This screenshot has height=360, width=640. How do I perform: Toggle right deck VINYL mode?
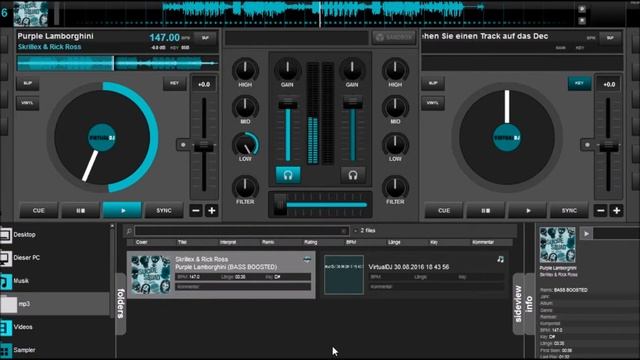pyautogui.click(x=433, y=103)
